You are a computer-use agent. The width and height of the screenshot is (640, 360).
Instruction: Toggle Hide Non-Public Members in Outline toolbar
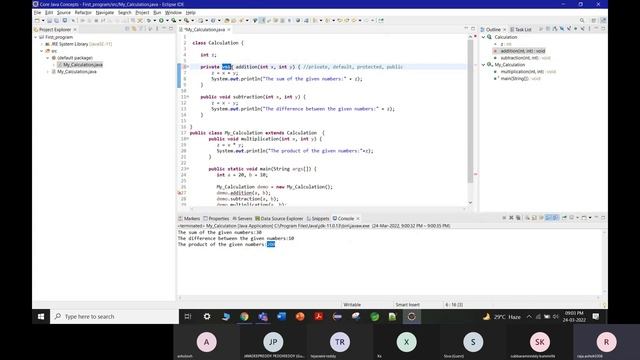(x=575, y=29)
